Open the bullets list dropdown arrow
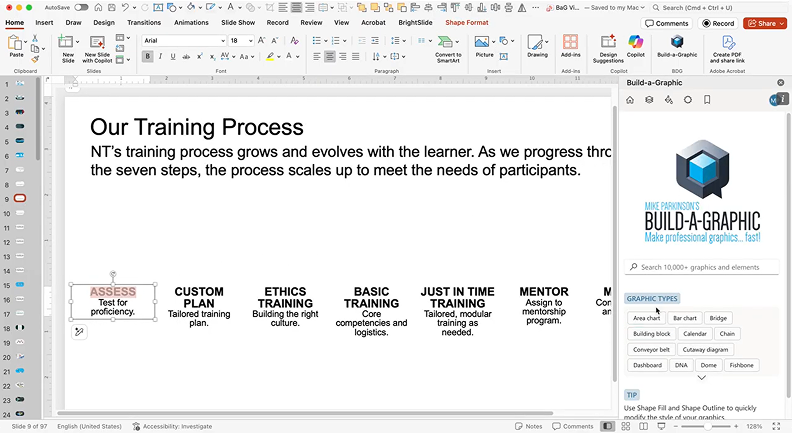Viewport: 792px width, 433px height. coord(325,40)
